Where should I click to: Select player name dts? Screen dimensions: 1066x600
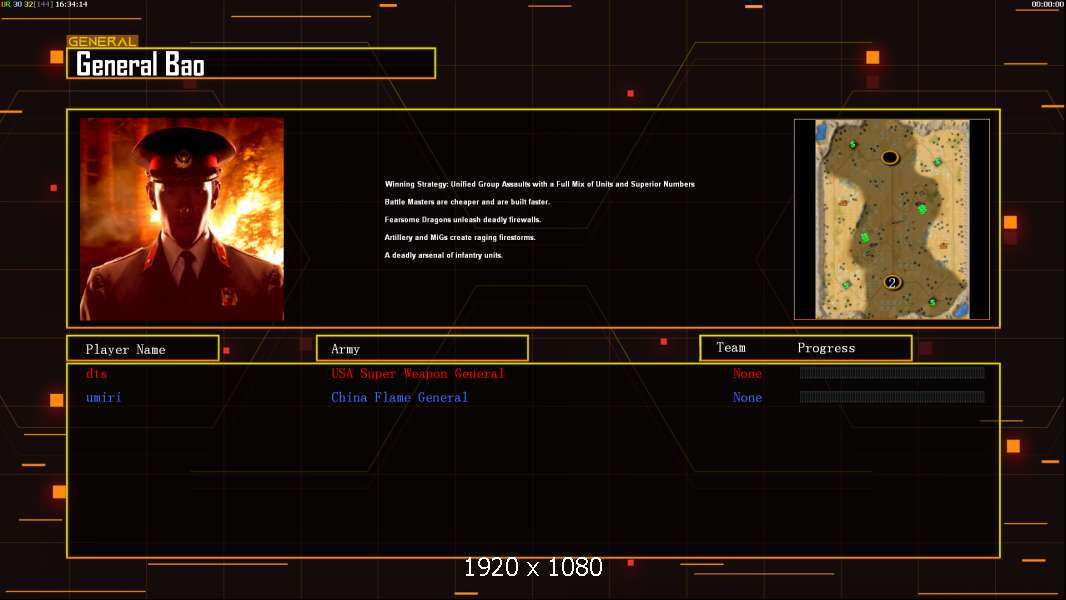[x=97, y=373]
